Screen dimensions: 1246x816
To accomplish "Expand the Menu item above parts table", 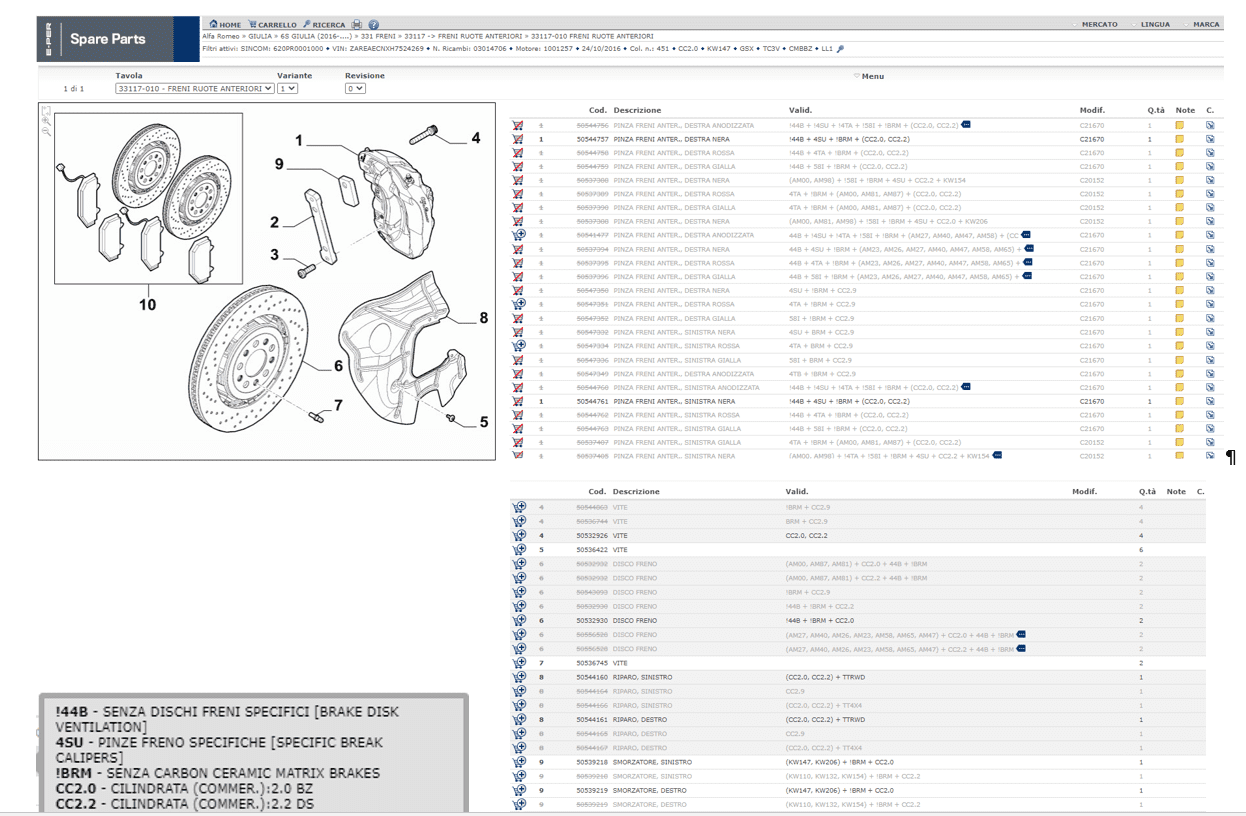I will [869, 76].
